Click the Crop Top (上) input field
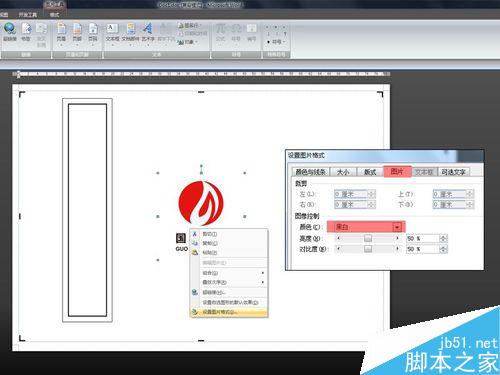500x375 pixels. point(449,194)
